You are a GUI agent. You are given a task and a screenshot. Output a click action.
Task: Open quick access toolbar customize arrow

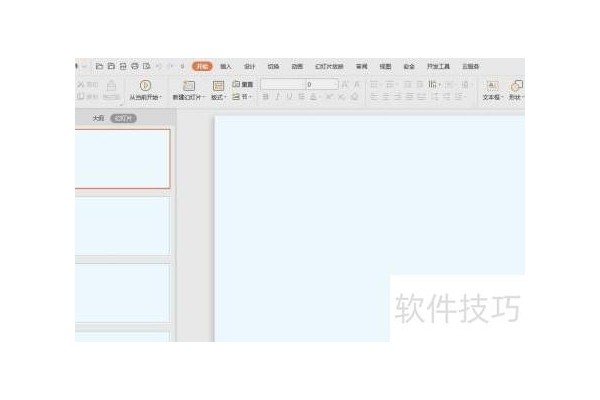183,66
